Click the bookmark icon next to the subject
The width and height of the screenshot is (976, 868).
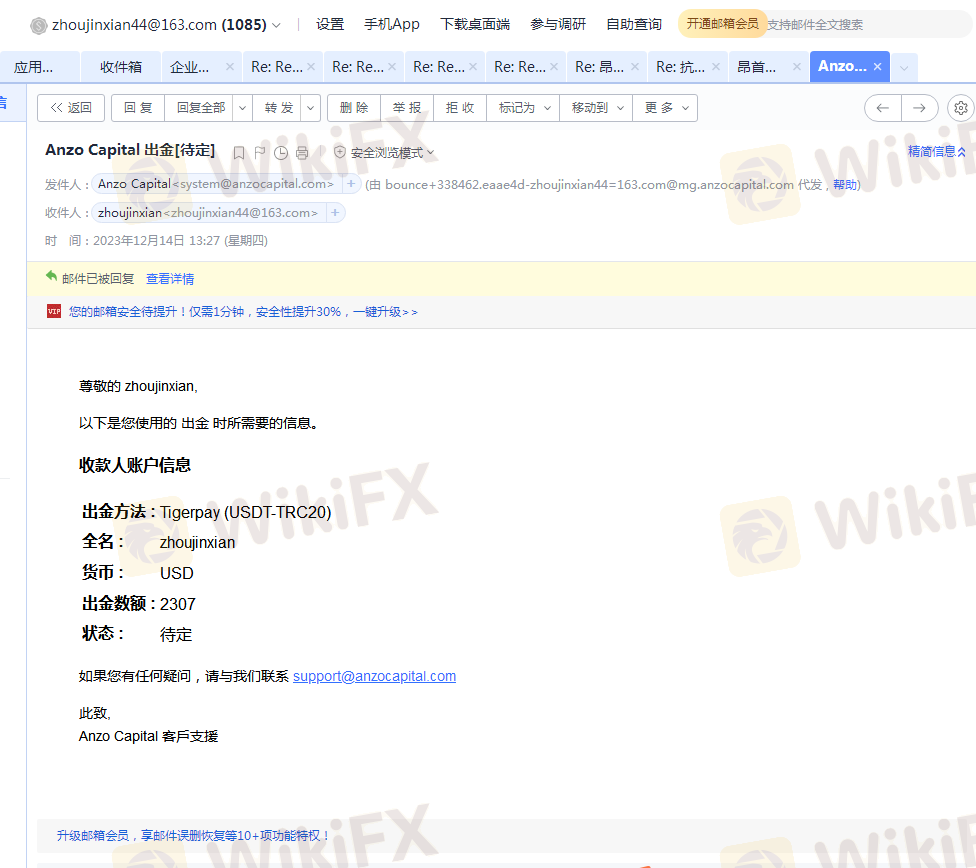click(238, 153)
